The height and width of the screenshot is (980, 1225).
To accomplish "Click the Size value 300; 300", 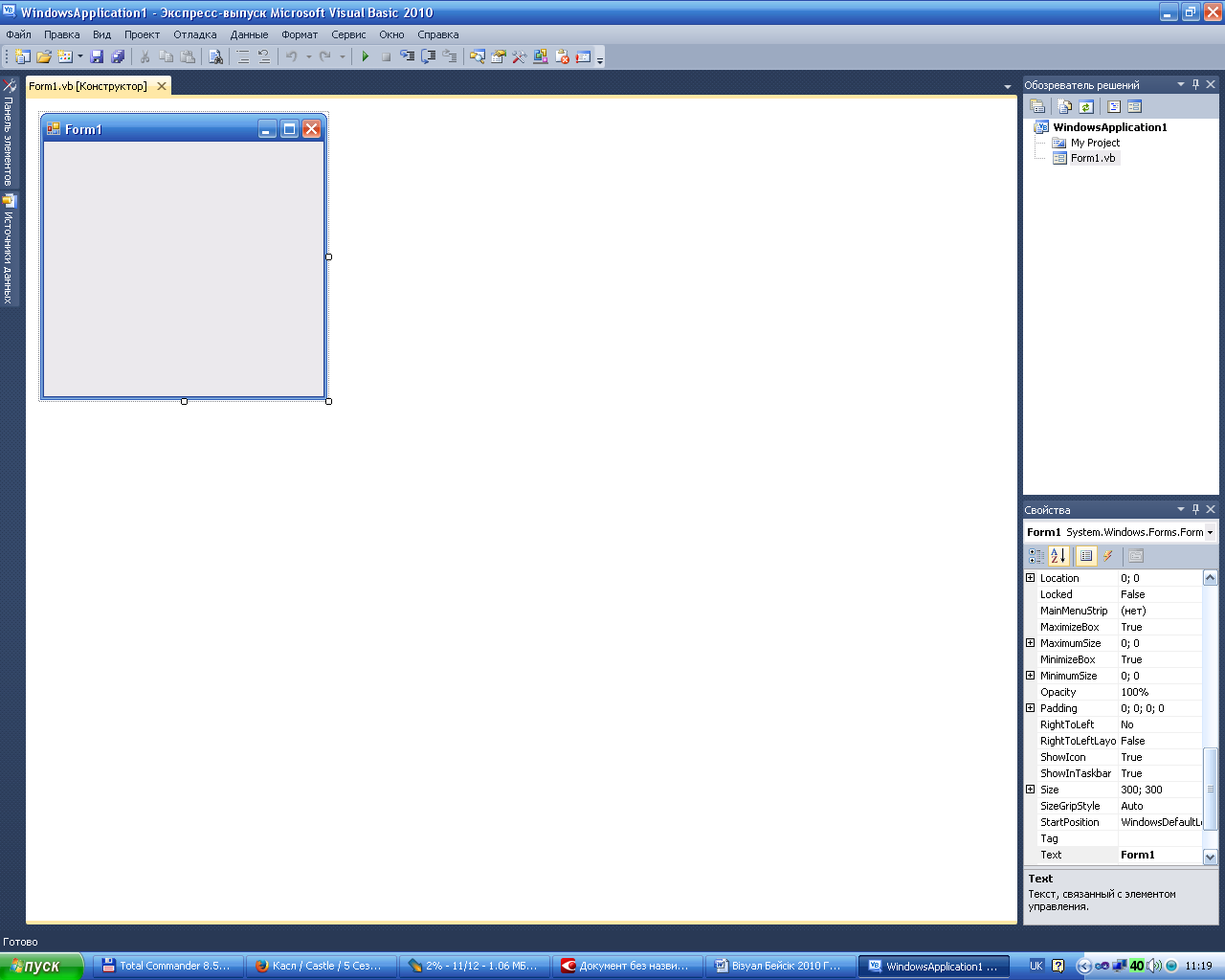I will click(1142, 790).
